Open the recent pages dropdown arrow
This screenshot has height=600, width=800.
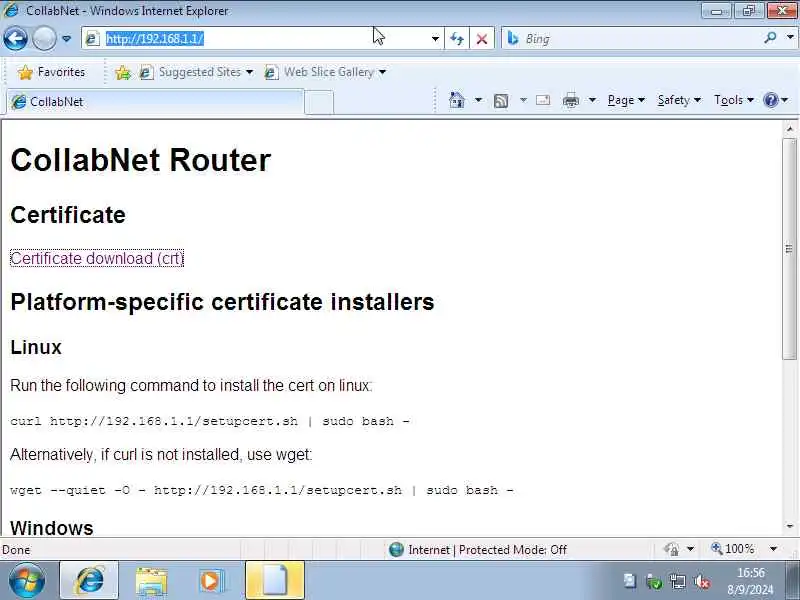pos(66,39)
